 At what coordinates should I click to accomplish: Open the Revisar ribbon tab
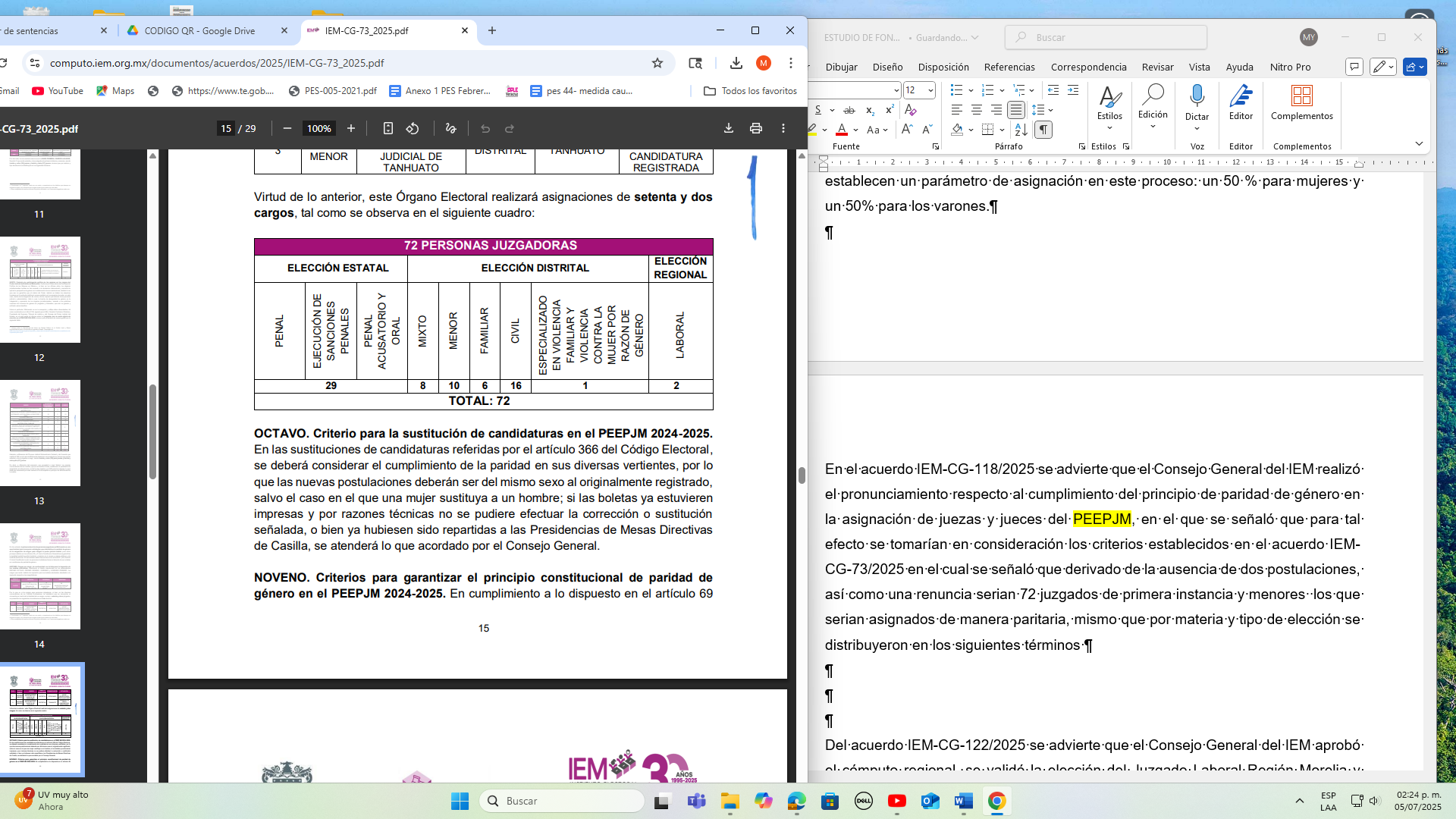(x=1157, y=67)
